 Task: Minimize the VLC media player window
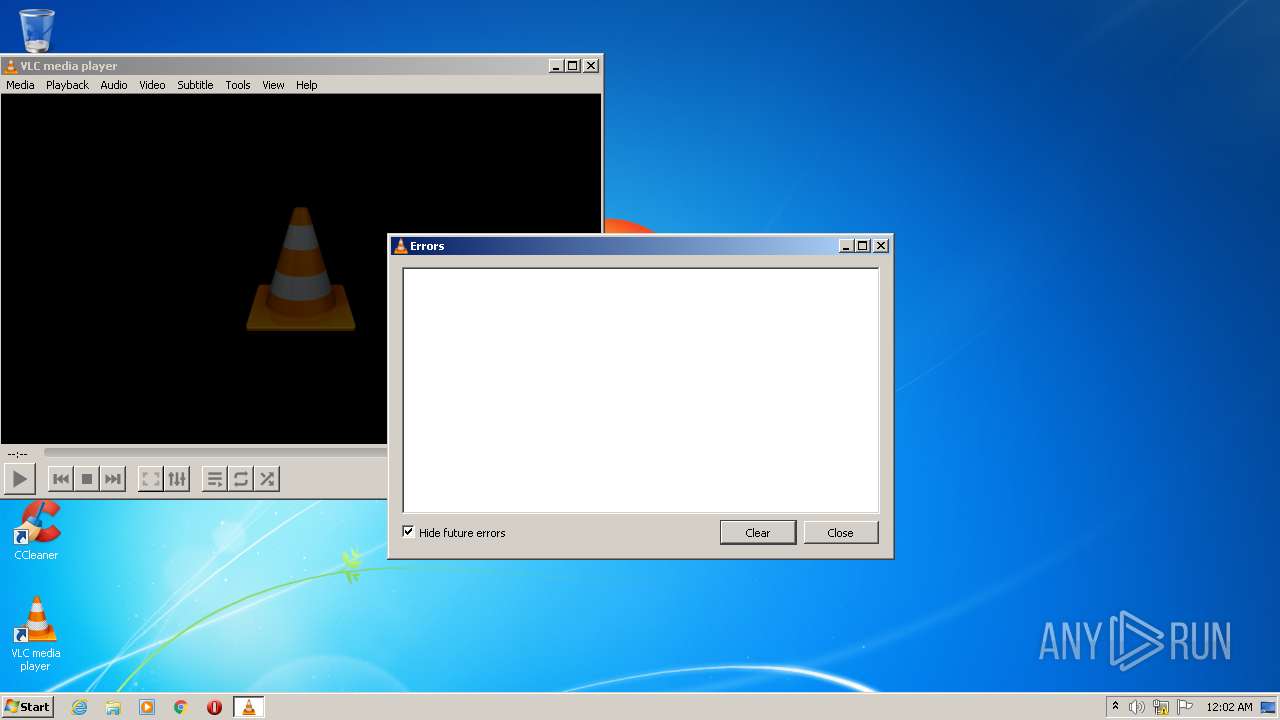(556, 66)
